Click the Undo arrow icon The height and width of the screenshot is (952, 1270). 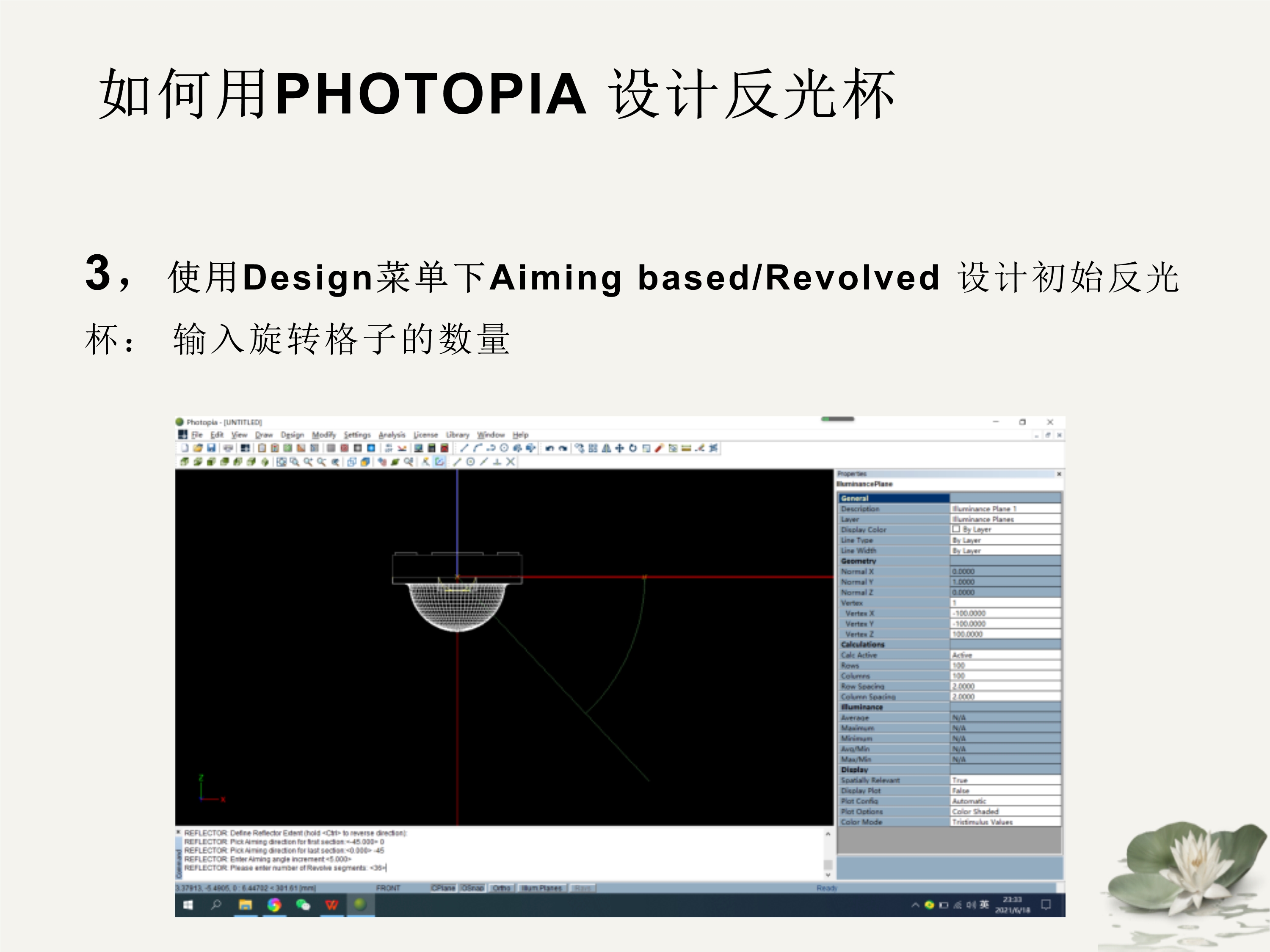click(x=549, y=448)
